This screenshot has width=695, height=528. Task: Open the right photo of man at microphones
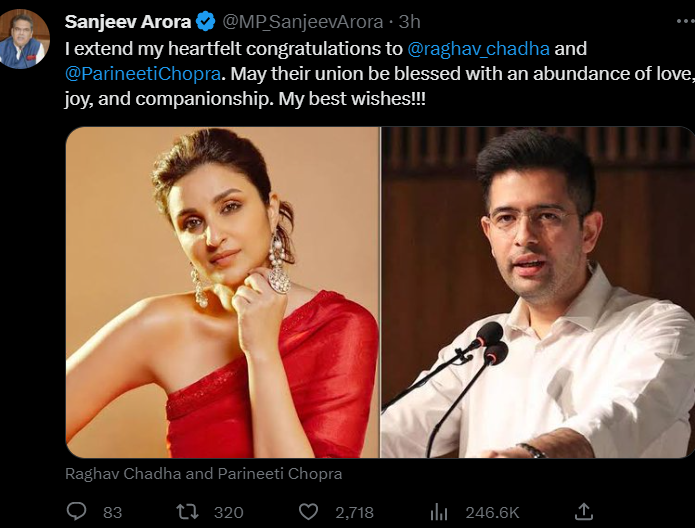click(x=538, y=292)
